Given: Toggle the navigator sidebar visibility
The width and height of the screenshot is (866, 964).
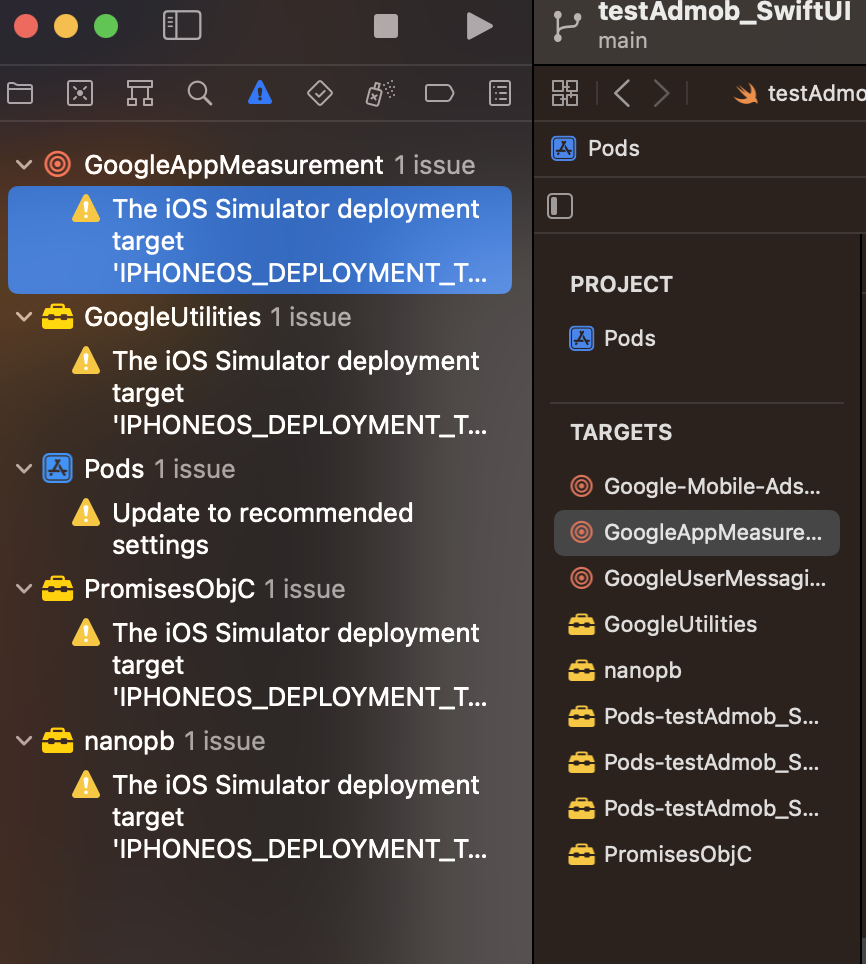Looking at the screenshot, I should coord(182,25).
